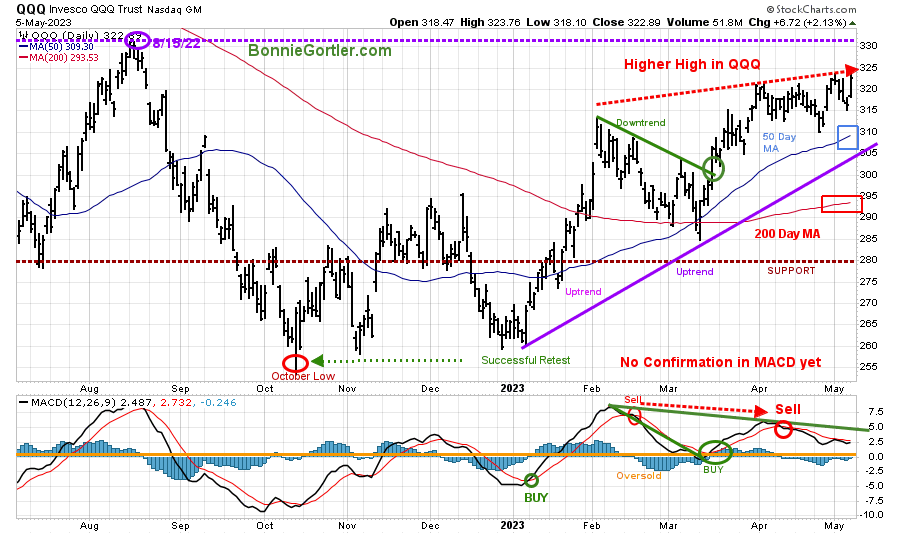Click the 325 price axis label

tap(868, 68)
